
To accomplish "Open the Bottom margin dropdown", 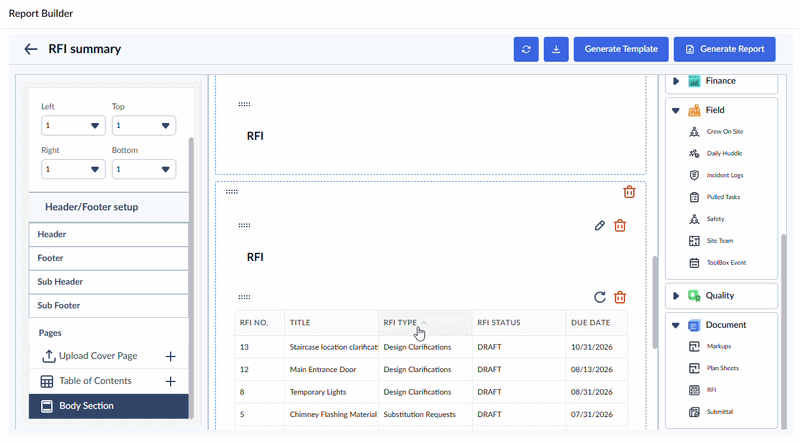I will (x=143, y=169).
